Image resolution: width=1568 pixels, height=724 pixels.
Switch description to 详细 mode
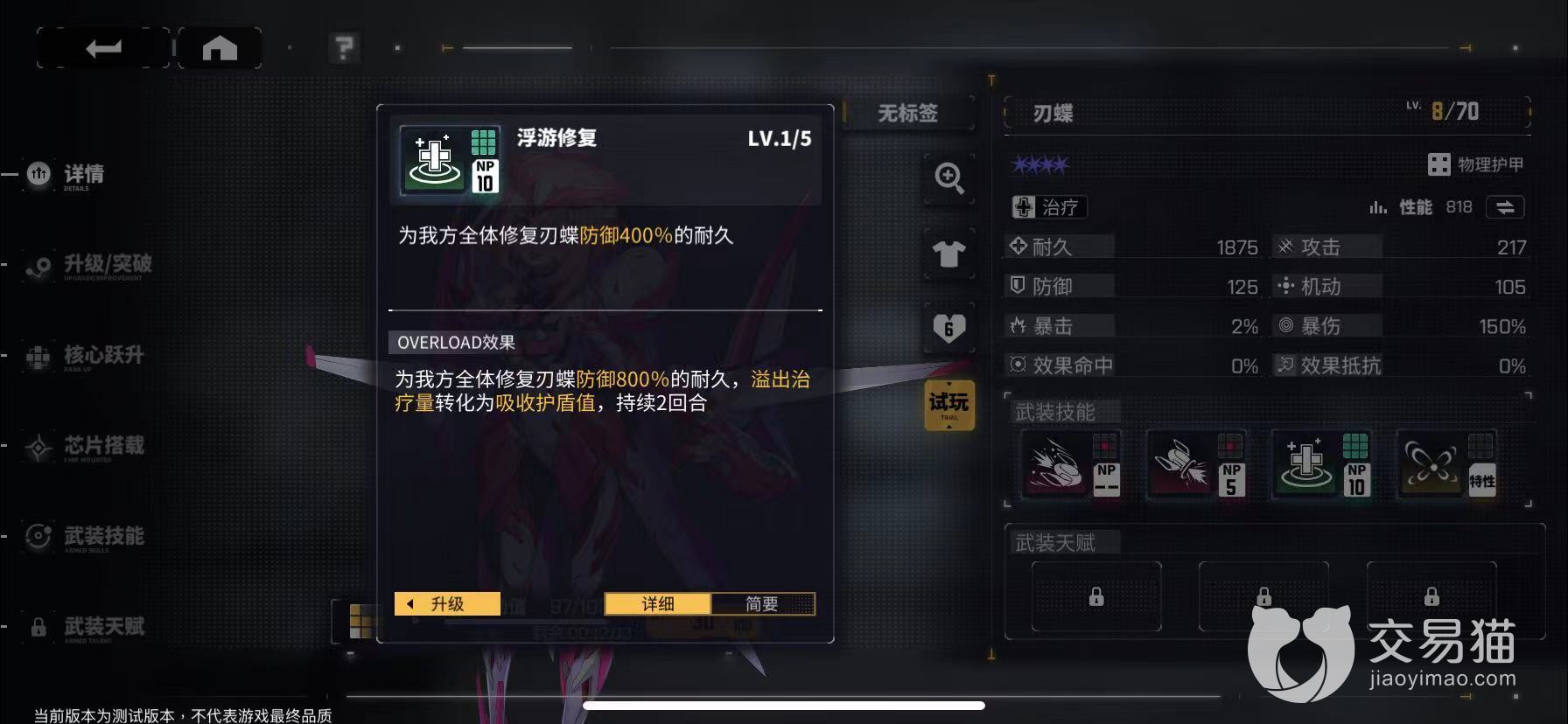pos(657,603)
